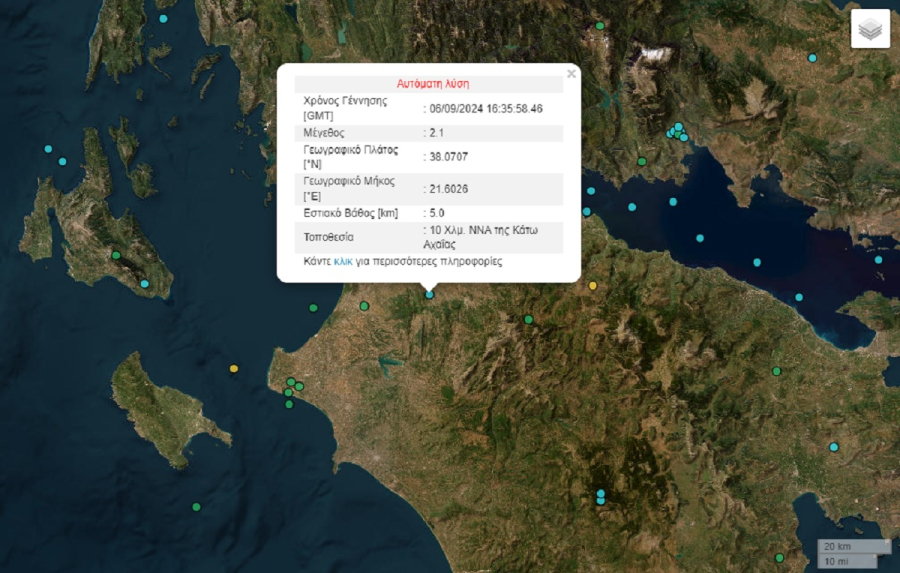
Task: Select yellow marker in sea west of the mainland
Action: [234, 369]
